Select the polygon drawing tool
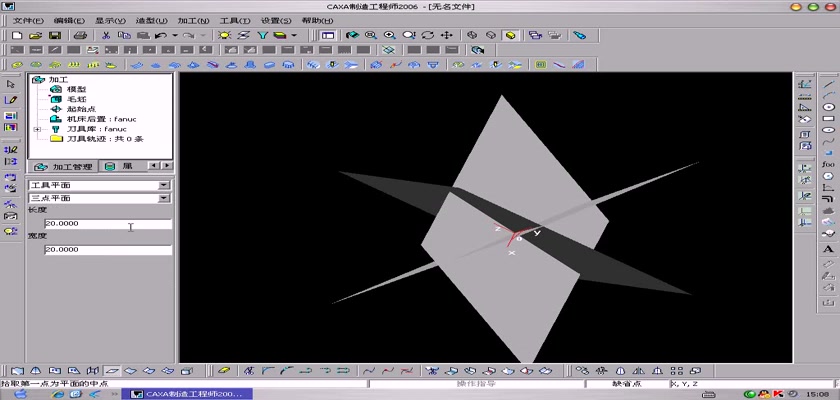The height and width of the screenshot is (400, 840). [x=828, y=176]
